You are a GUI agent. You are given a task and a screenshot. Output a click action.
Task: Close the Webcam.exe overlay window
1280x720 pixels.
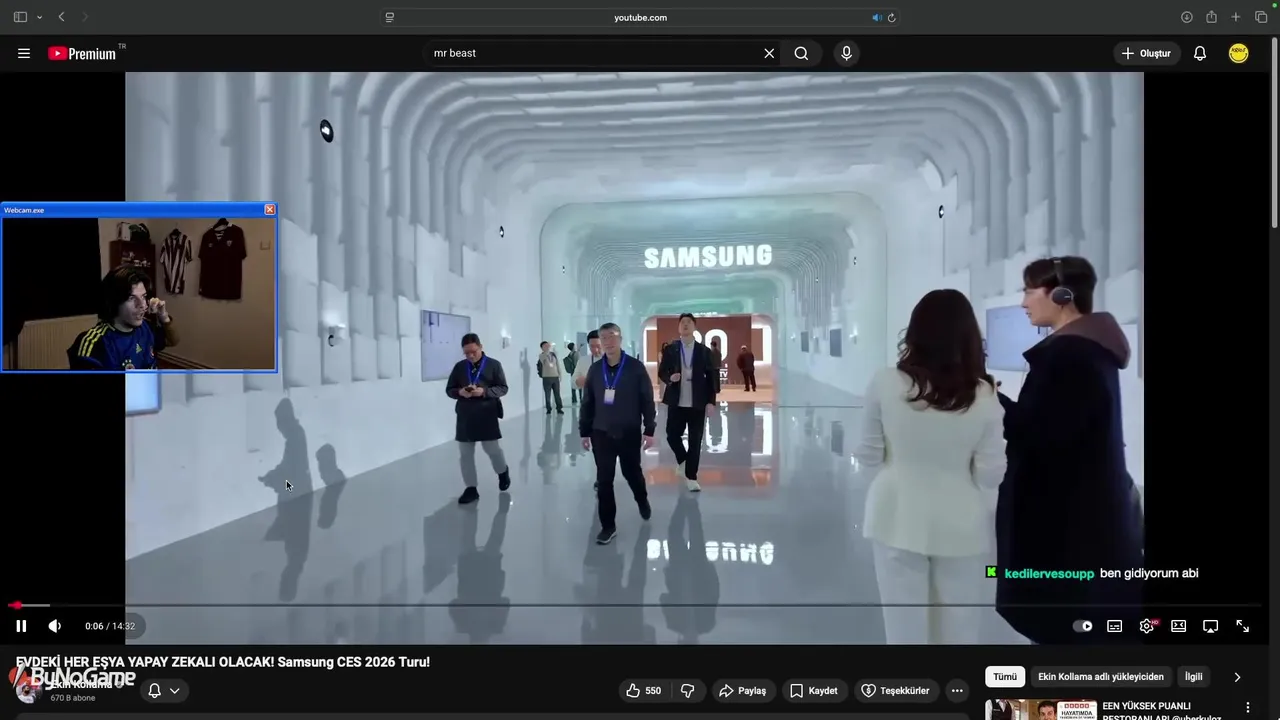[269, 210]
